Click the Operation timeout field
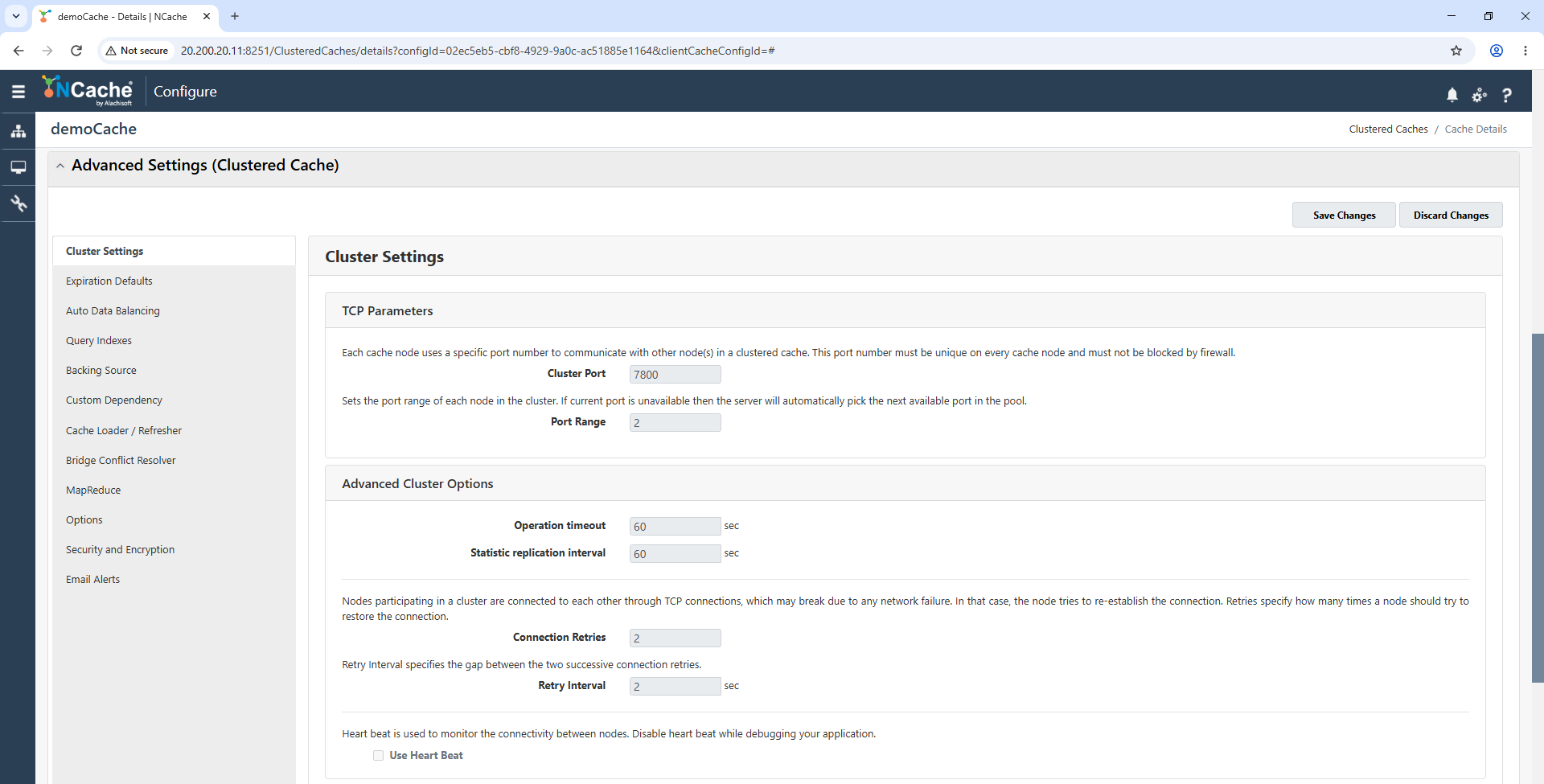Viewport: 1544px width, 784px height. tap(675, 526)
